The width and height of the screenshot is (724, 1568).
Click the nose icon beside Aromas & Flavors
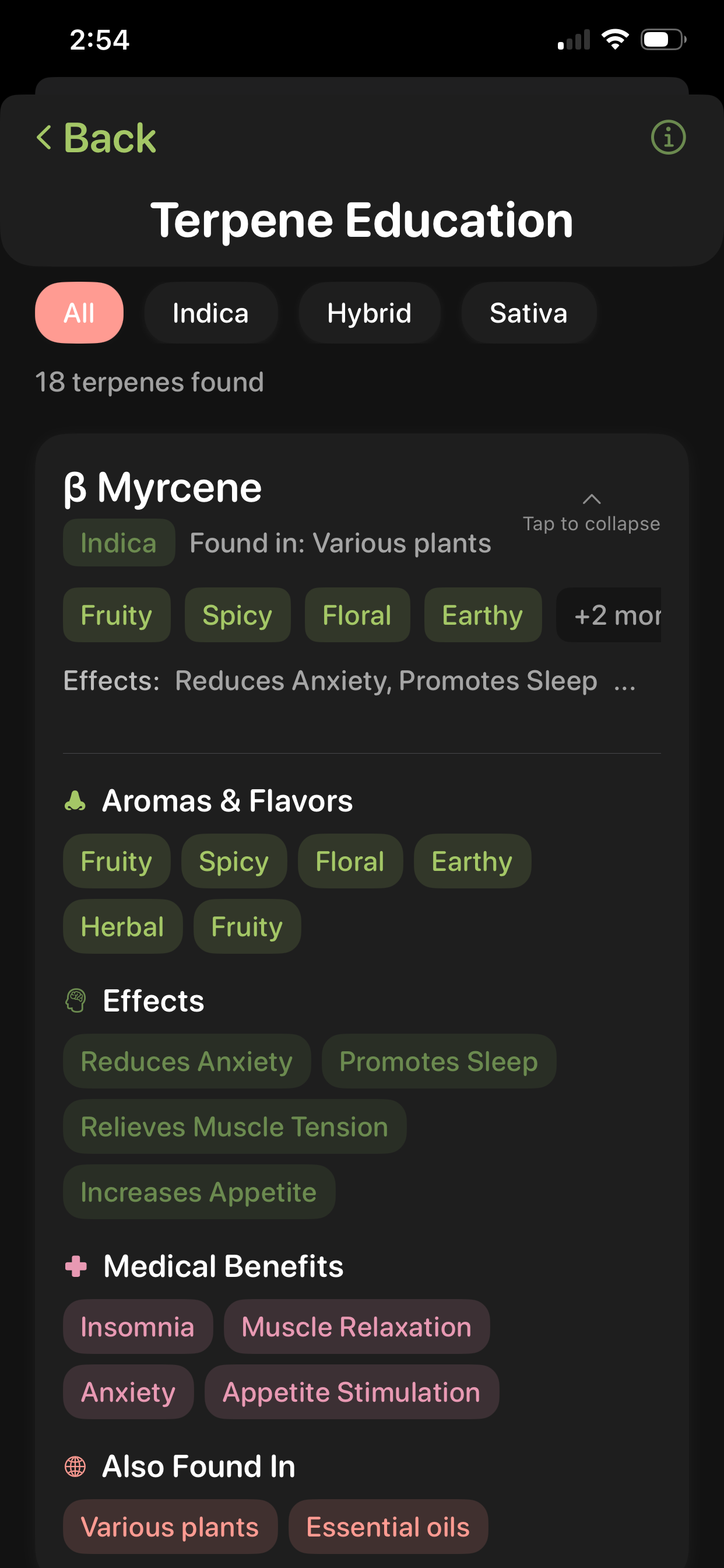[x=75, y=800]
